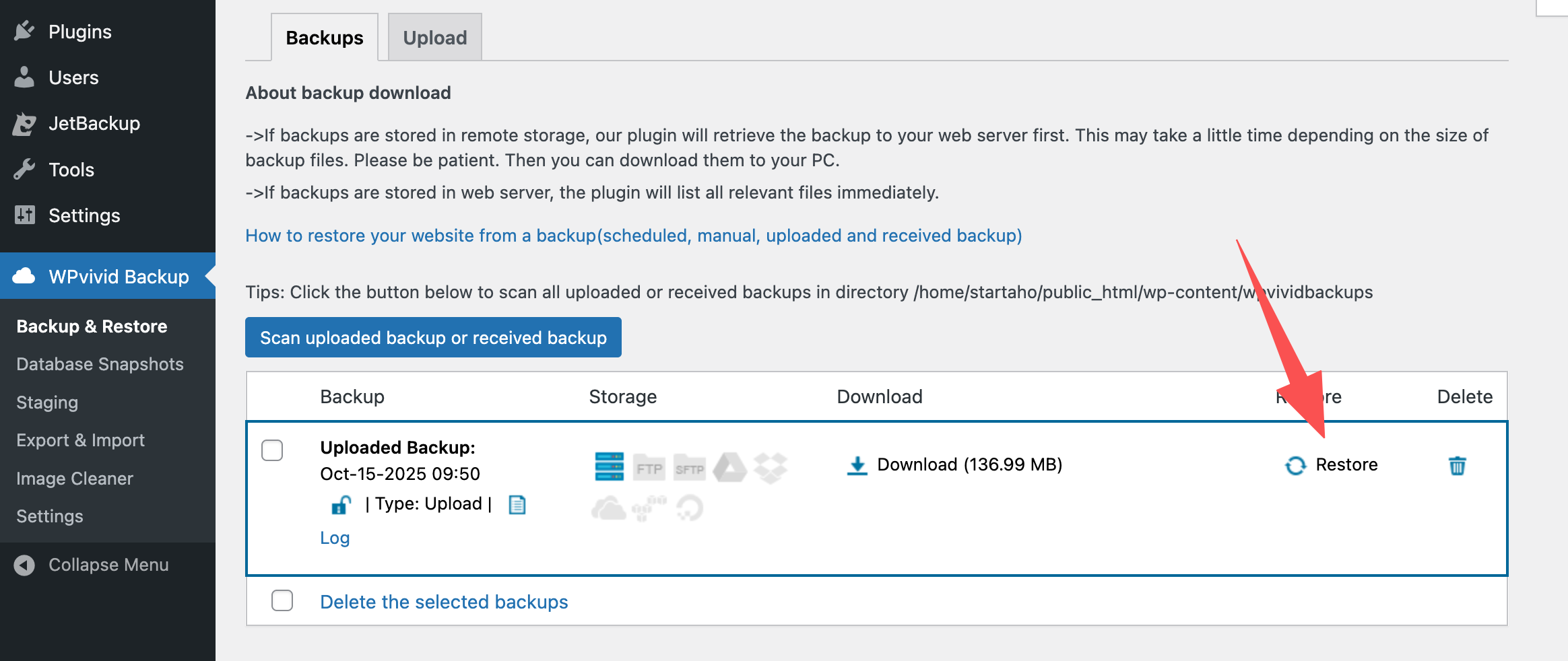1568x661 pixels.
Task: Click the download arrow icon
Action: (x=857, y=466)
